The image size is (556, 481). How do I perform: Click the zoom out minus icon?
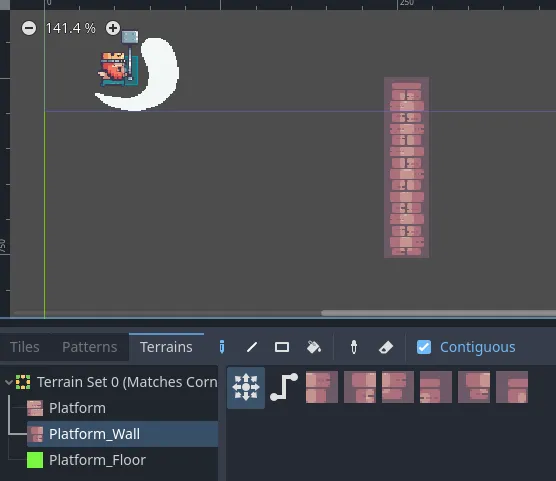(29, 28)
